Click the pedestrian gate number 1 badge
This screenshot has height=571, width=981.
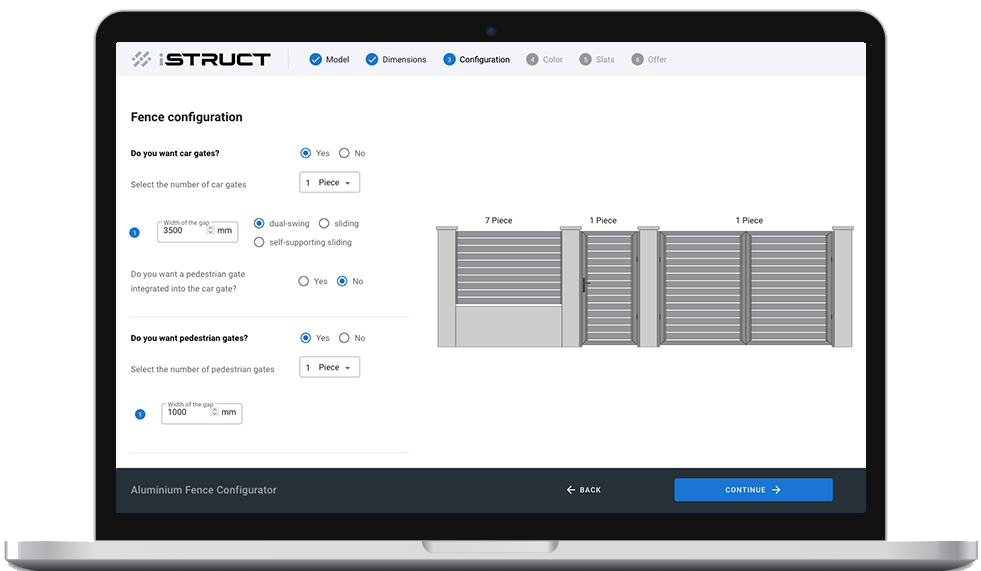[140, 414]
